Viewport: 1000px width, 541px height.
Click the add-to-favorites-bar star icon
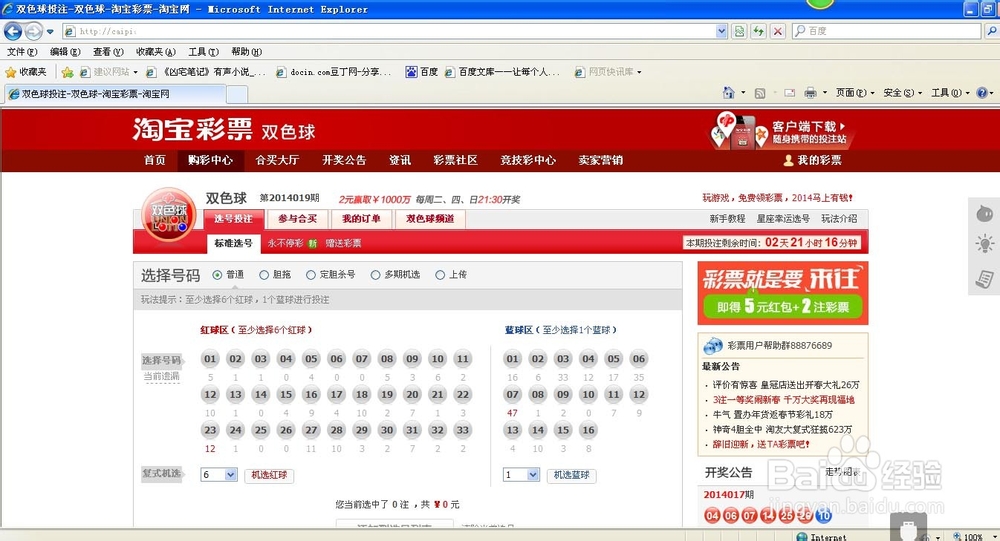(67, 72)
